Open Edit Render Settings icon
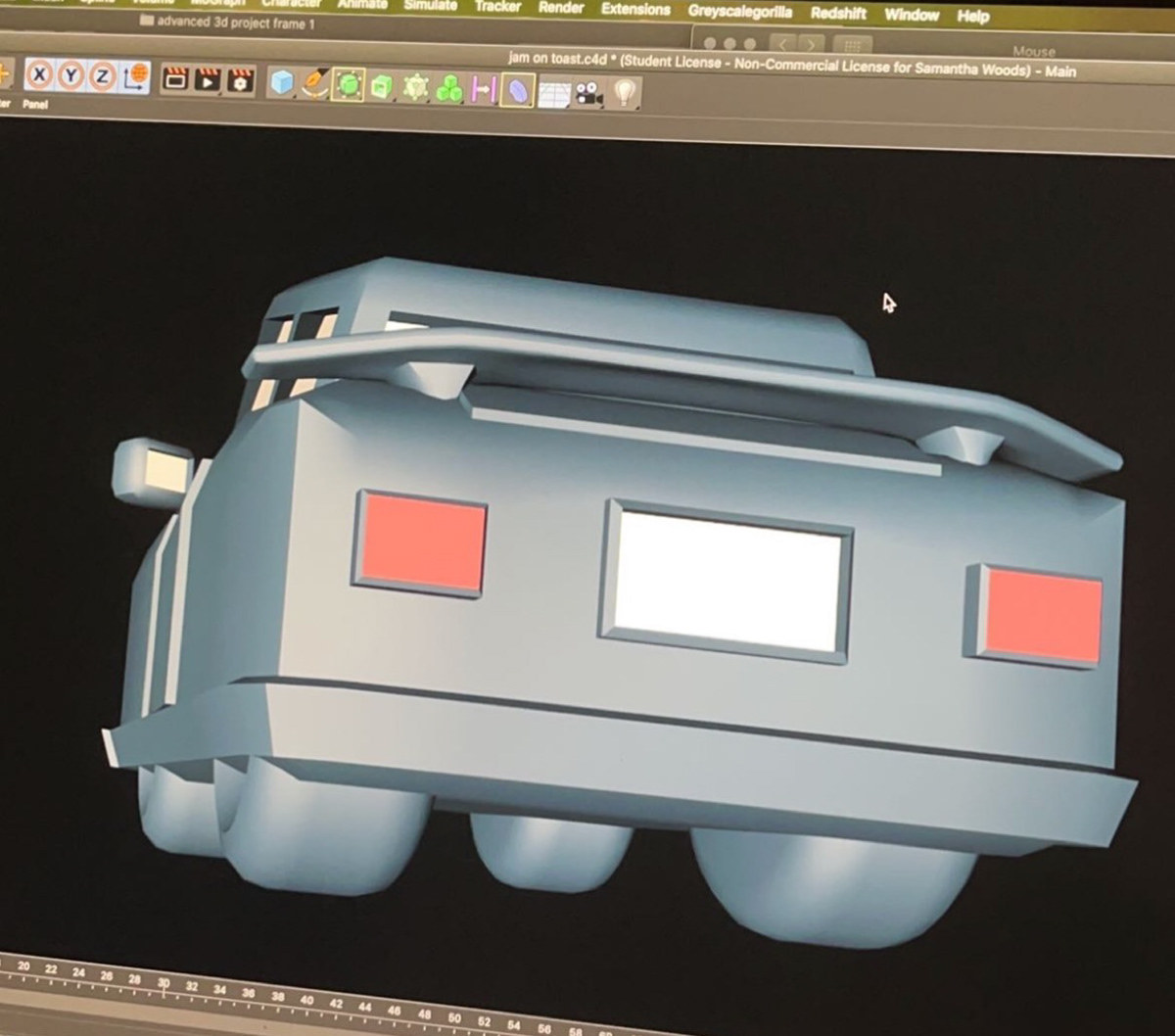Viewport: 1175px width, 1036px height. 240,81
